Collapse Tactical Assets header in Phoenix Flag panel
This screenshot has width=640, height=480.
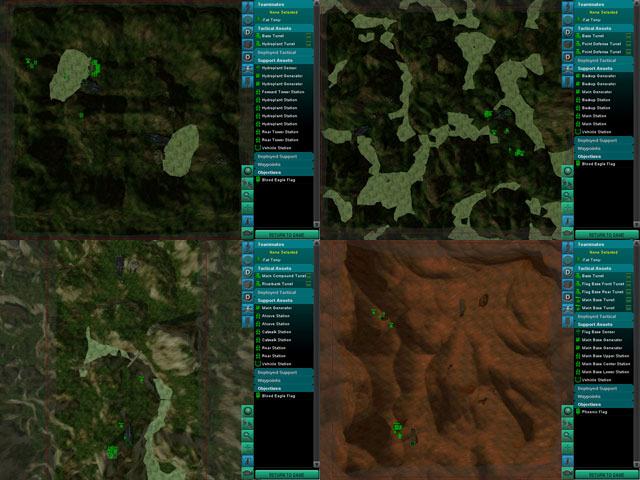tap(604, 268)
